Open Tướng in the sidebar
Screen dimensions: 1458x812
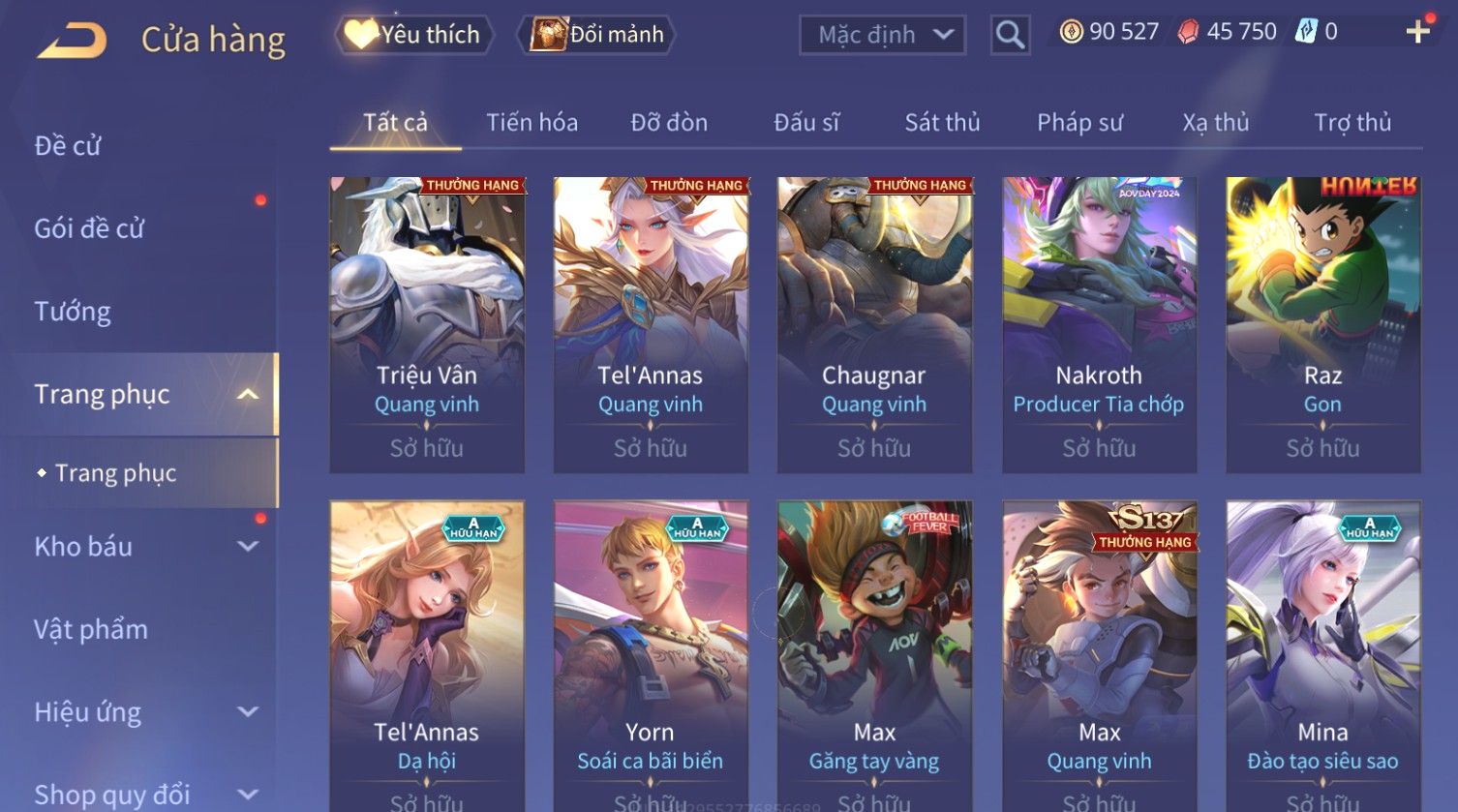(73, 312)
